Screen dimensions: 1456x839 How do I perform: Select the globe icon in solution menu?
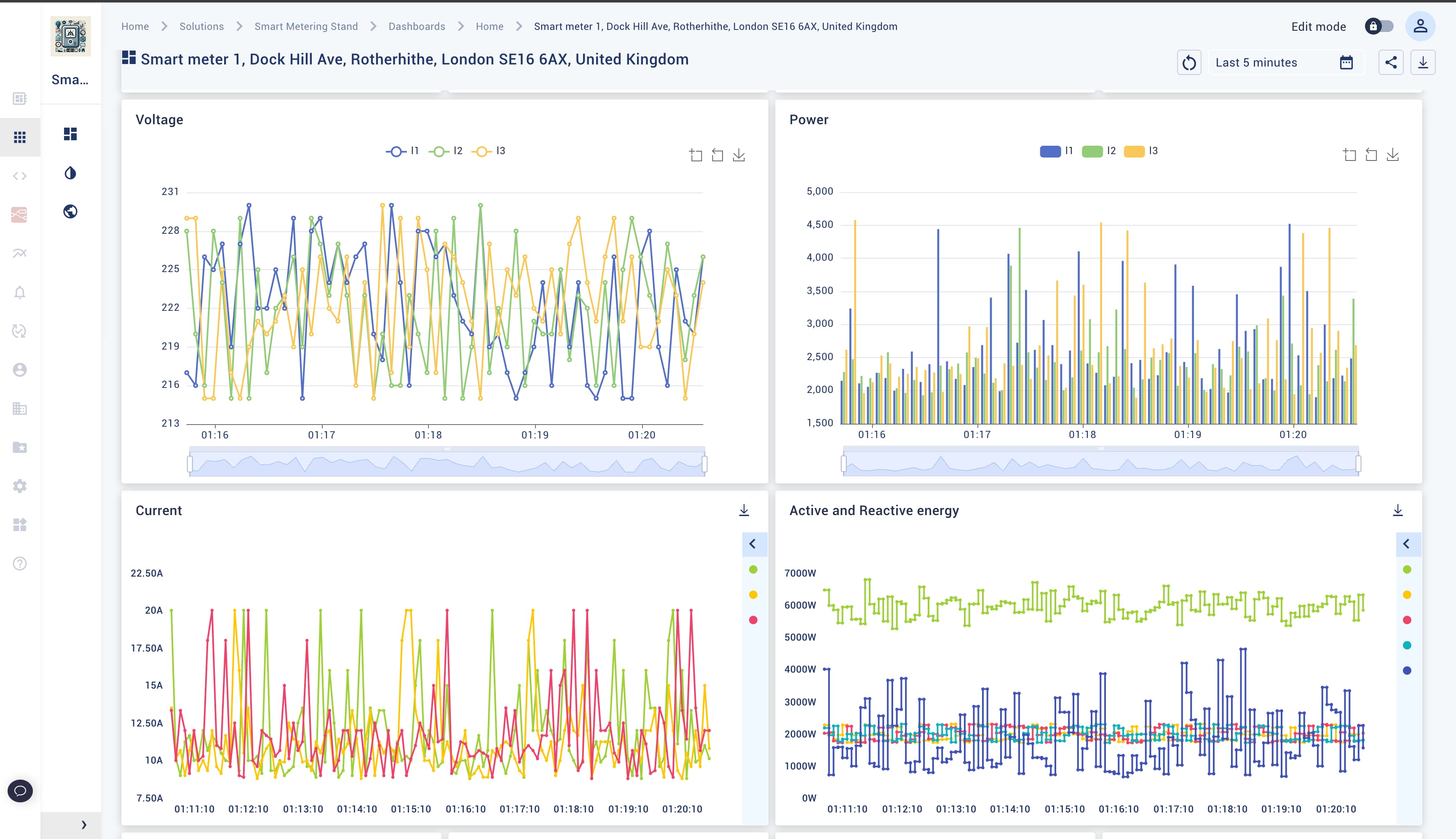pyautogui.click(x=70, y=211)
